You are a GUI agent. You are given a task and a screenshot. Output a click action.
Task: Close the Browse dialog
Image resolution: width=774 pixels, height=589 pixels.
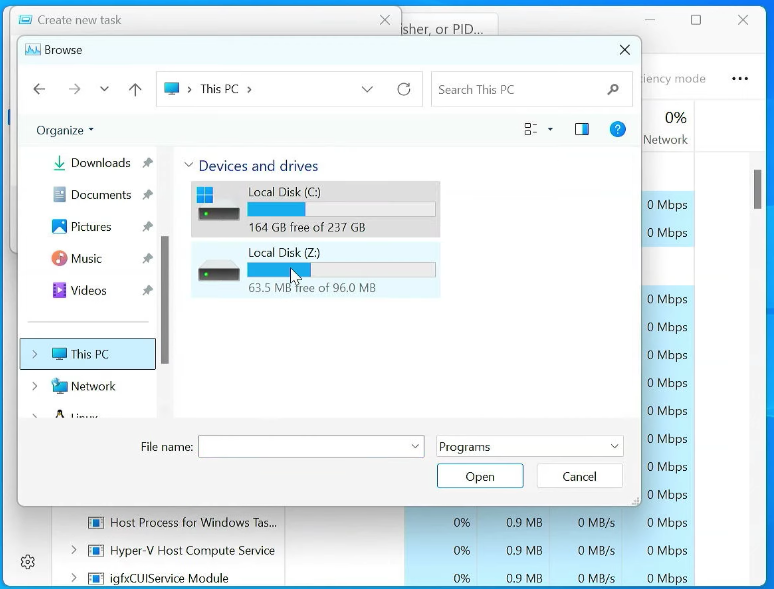pos(624,50)
